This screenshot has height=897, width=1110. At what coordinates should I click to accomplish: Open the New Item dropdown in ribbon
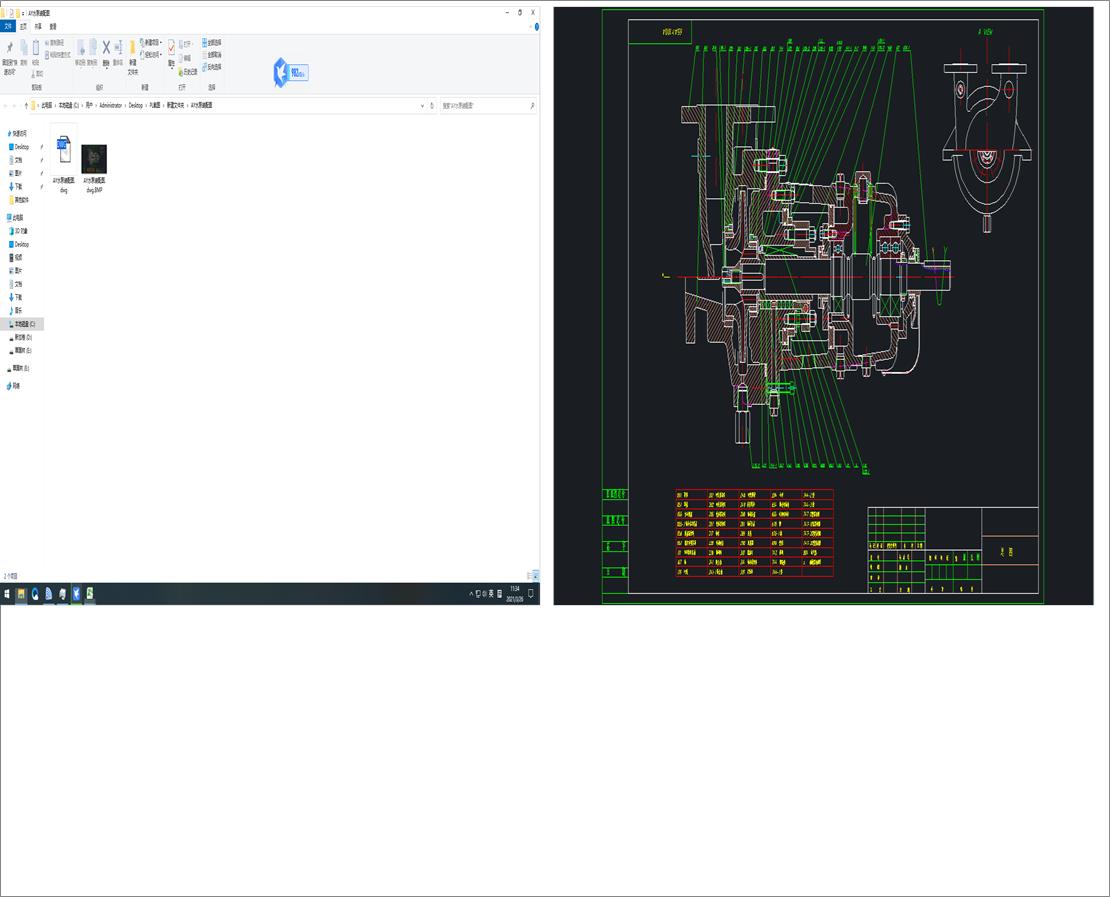(153, 43)
